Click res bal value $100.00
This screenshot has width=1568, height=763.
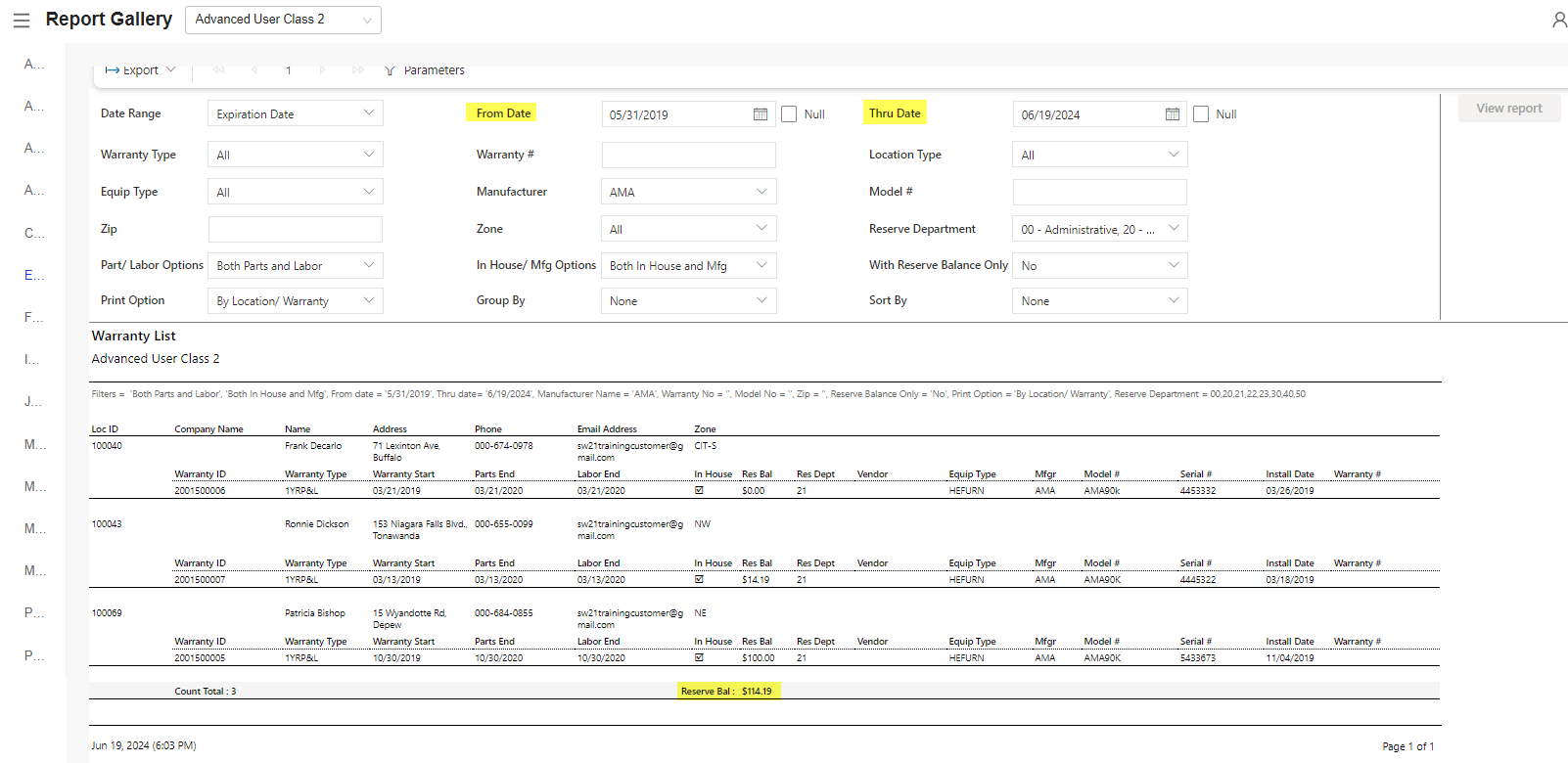click(759, 658)
